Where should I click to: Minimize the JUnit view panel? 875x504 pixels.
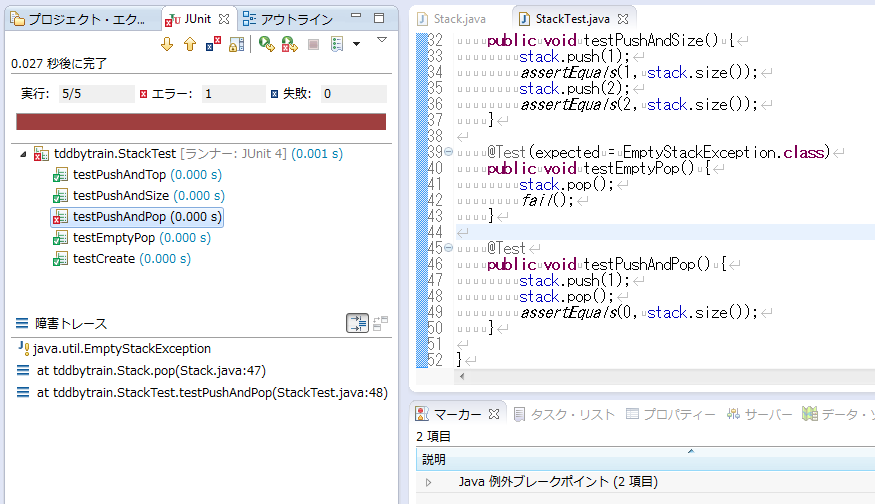click(356, 17)
